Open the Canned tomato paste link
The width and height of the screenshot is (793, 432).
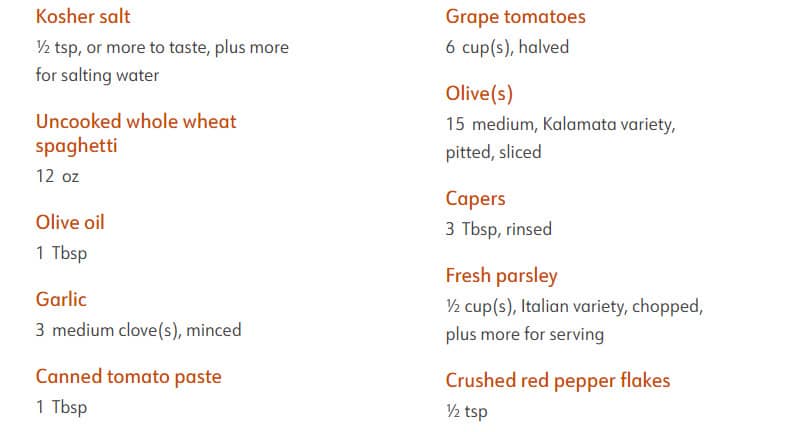[x=128, y=377]
